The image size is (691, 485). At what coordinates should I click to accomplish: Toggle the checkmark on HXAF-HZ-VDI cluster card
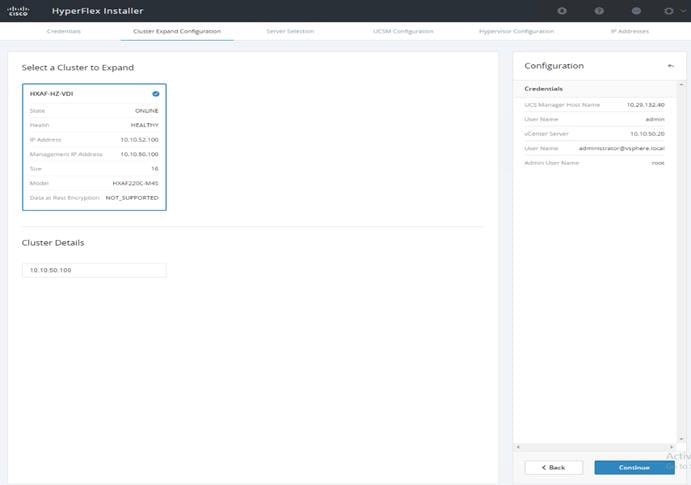click(156, 93)
